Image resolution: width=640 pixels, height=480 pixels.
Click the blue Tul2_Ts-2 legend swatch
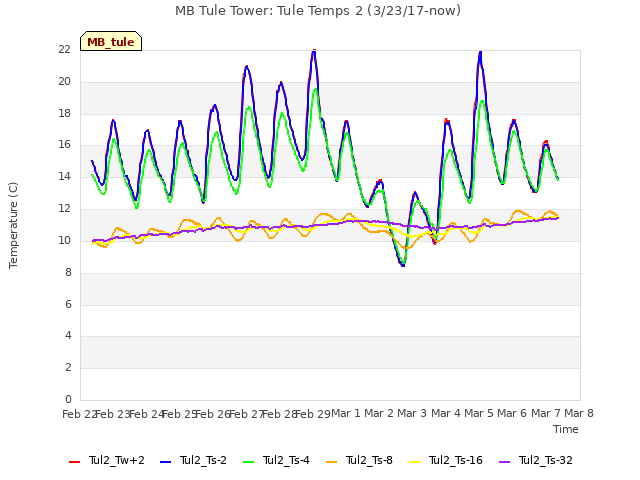pyautogui.click(x=165, y=462)
